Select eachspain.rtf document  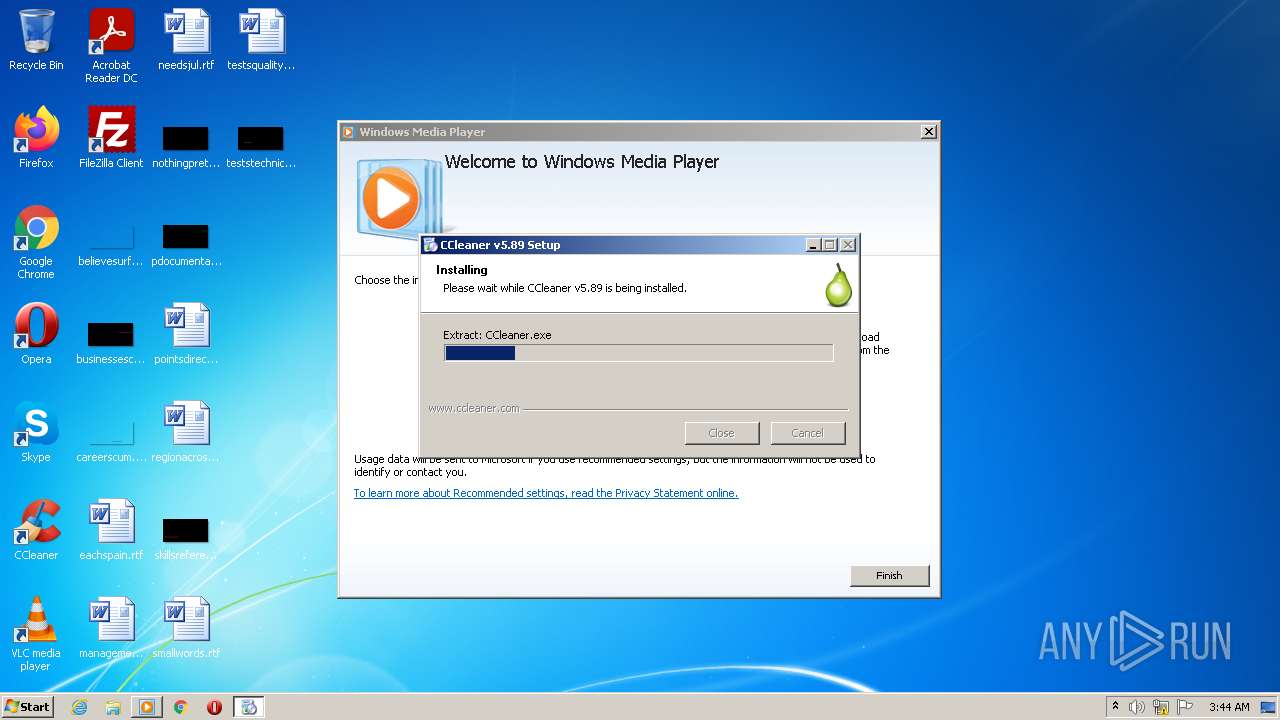pyautogui.click(x=111, y=530)
